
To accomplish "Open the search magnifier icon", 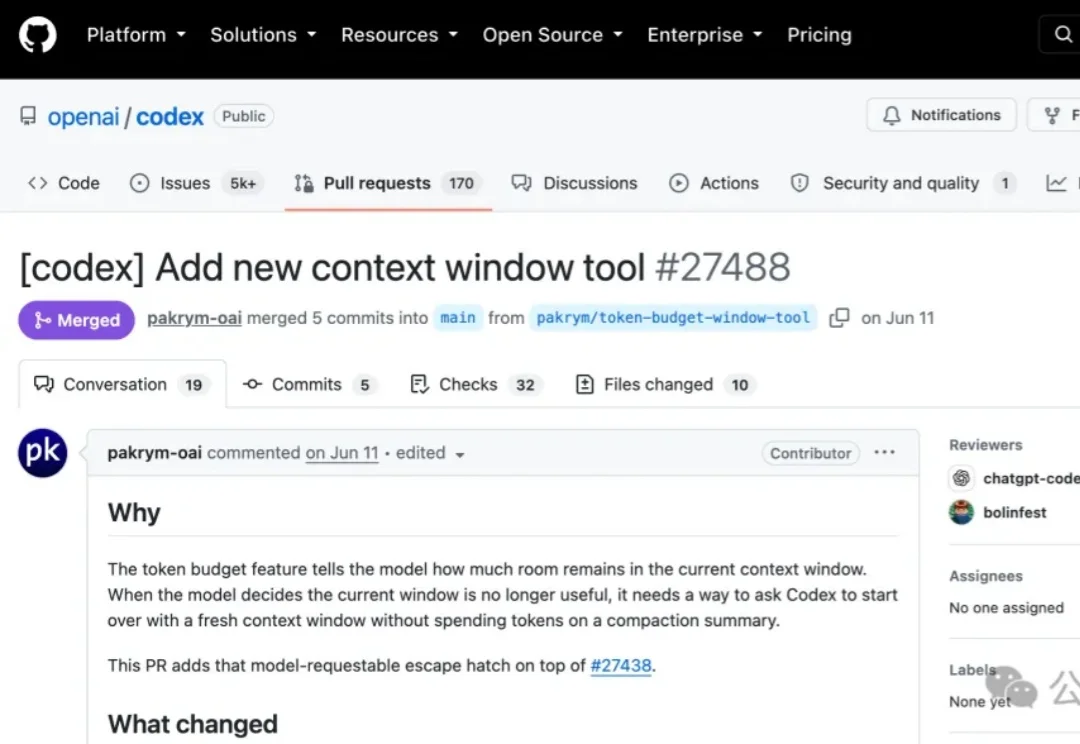I will pyautogui.click(x=1062, y=34).
